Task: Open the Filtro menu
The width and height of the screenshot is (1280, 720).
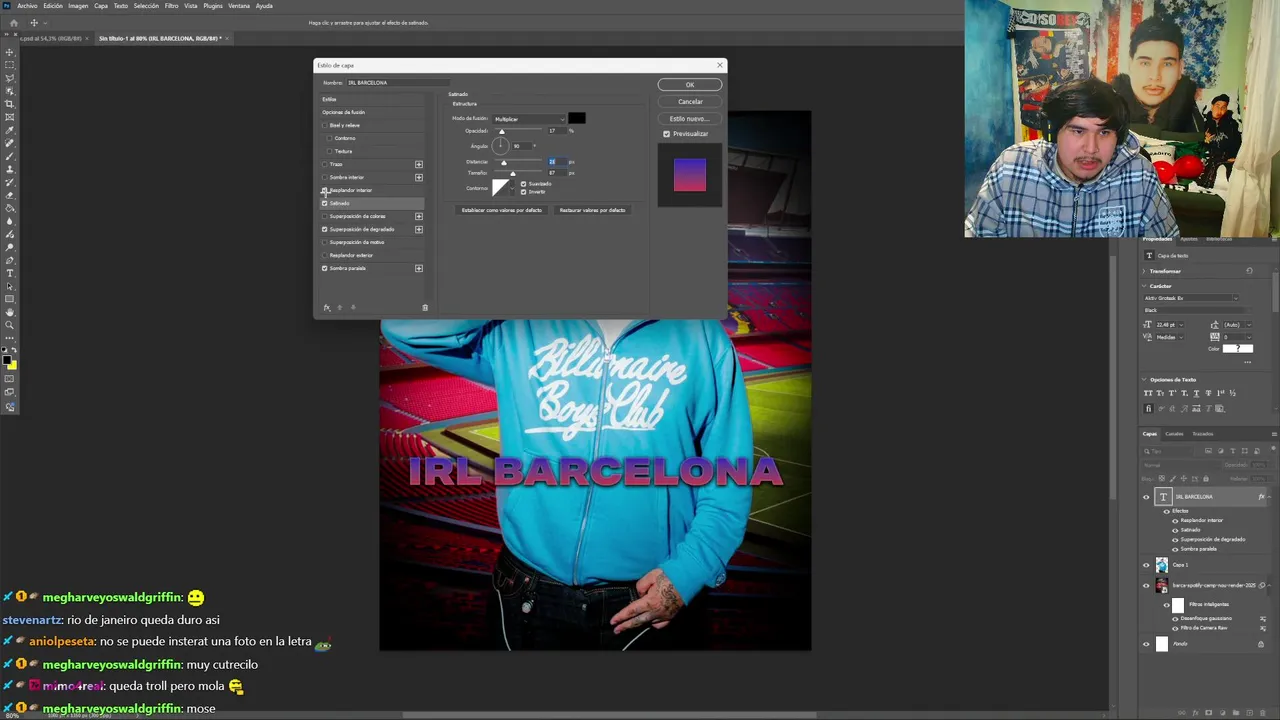Action: (x=171, y=6)
